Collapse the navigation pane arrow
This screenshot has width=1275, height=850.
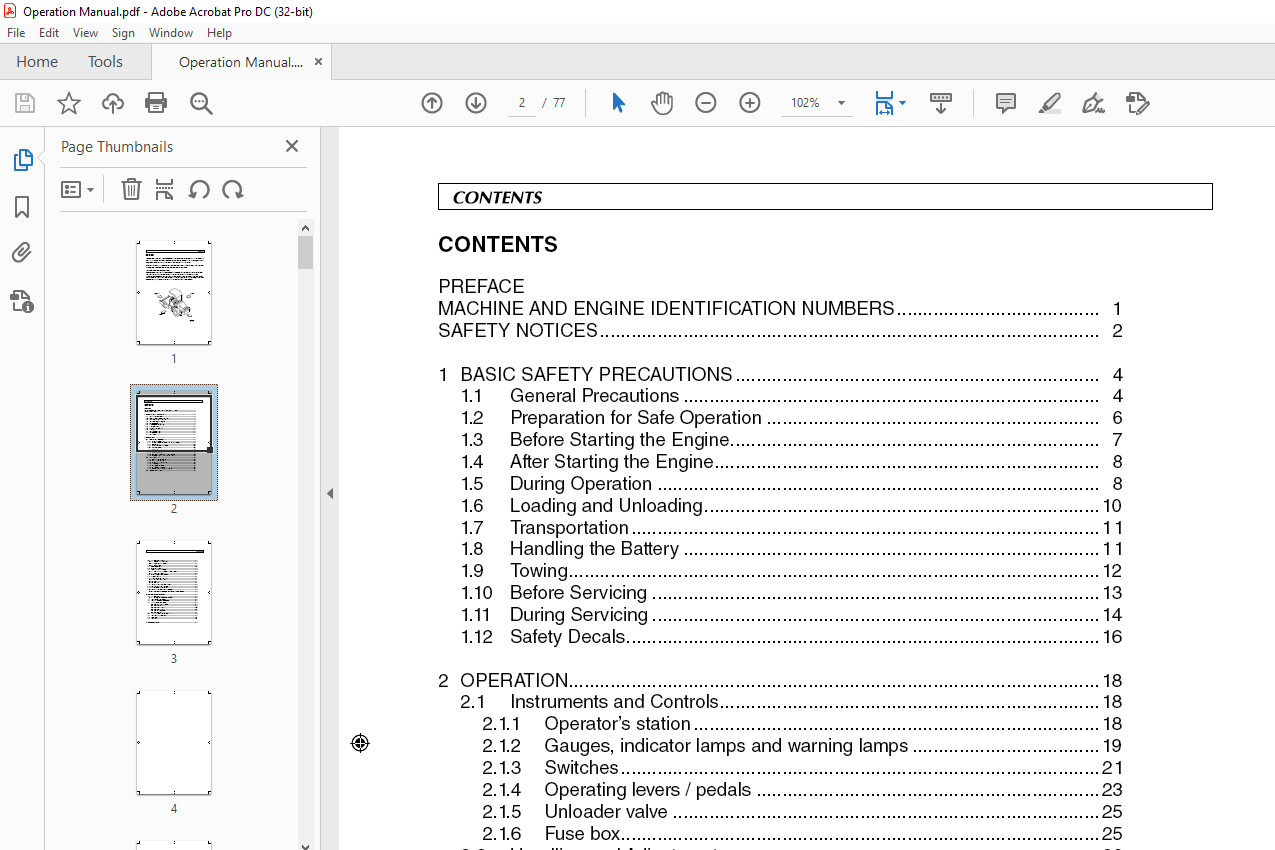tap(330, 493)
